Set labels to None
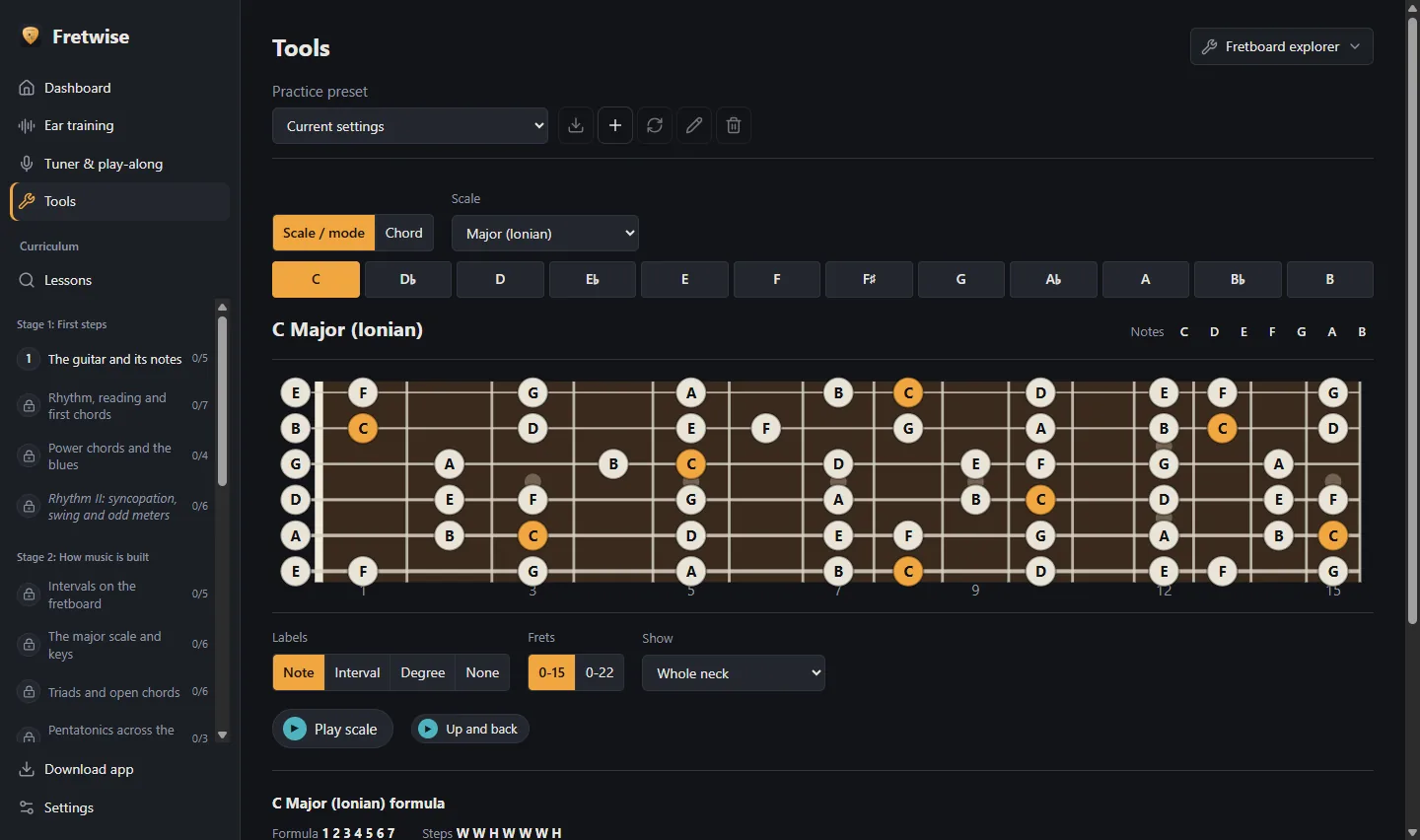The height and width of the screenshot is (840, 1420). coord(482,672)
